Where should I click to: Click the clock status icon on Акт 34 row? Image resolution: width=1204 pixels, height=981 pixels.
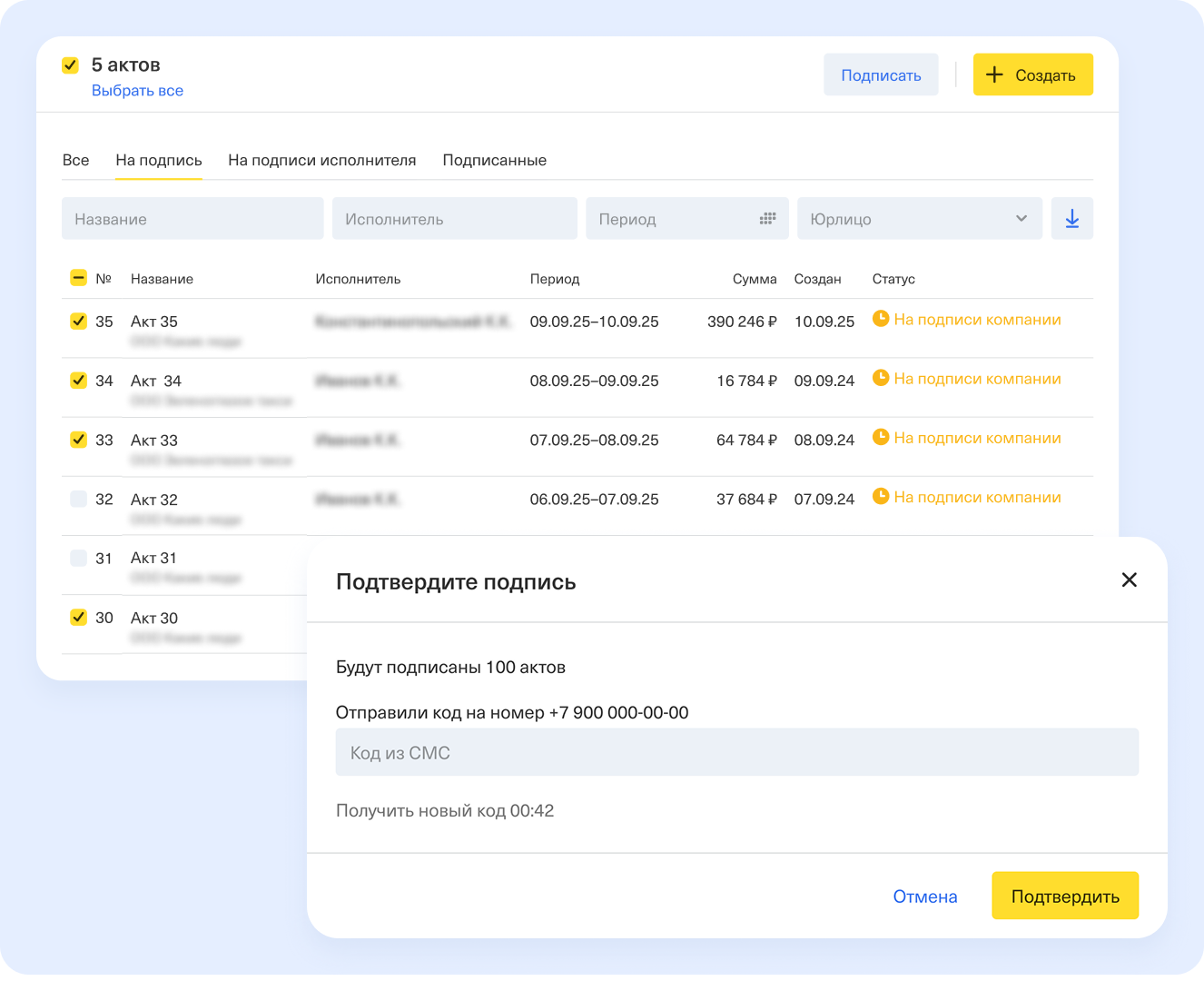pos(881,379)
